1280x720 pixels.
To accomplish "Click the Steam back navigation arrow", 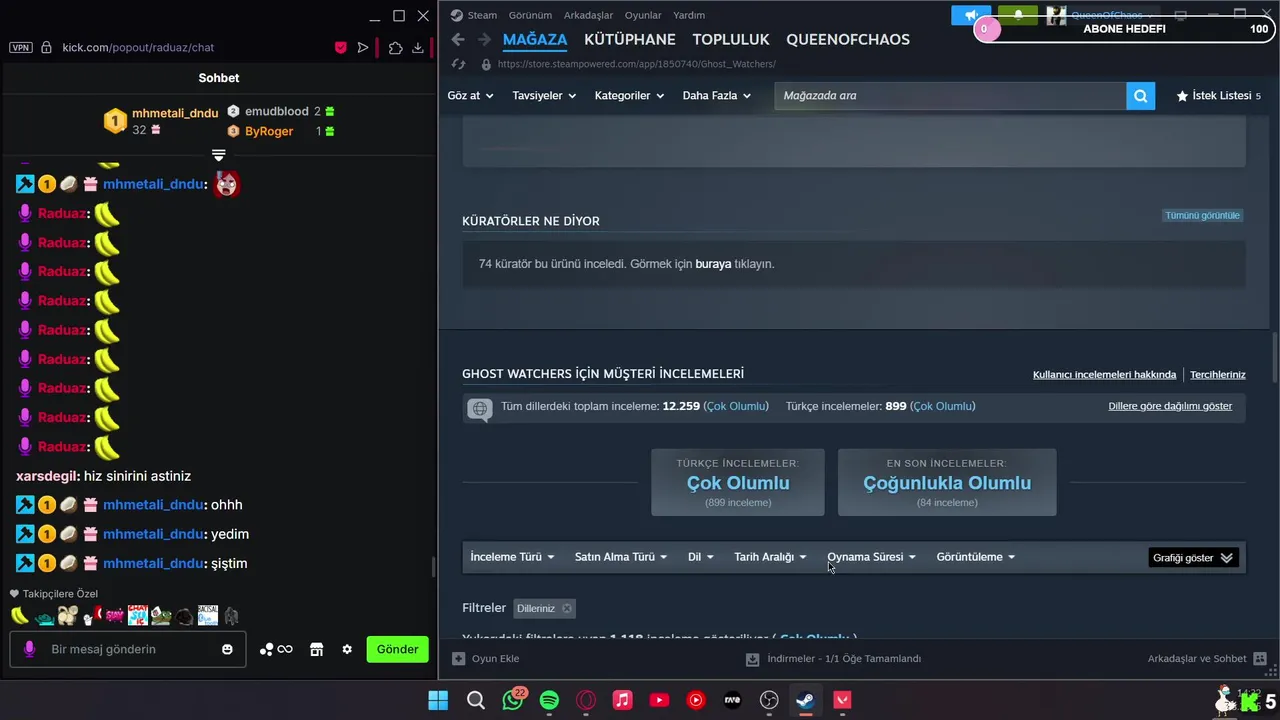I will 458,40.
